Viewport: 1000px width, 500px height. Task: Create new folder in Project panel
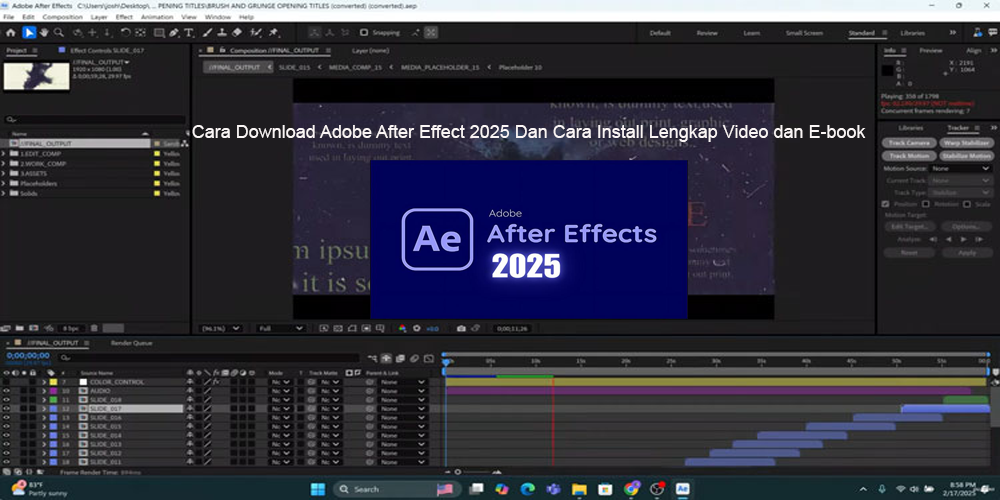click(20, 328)
